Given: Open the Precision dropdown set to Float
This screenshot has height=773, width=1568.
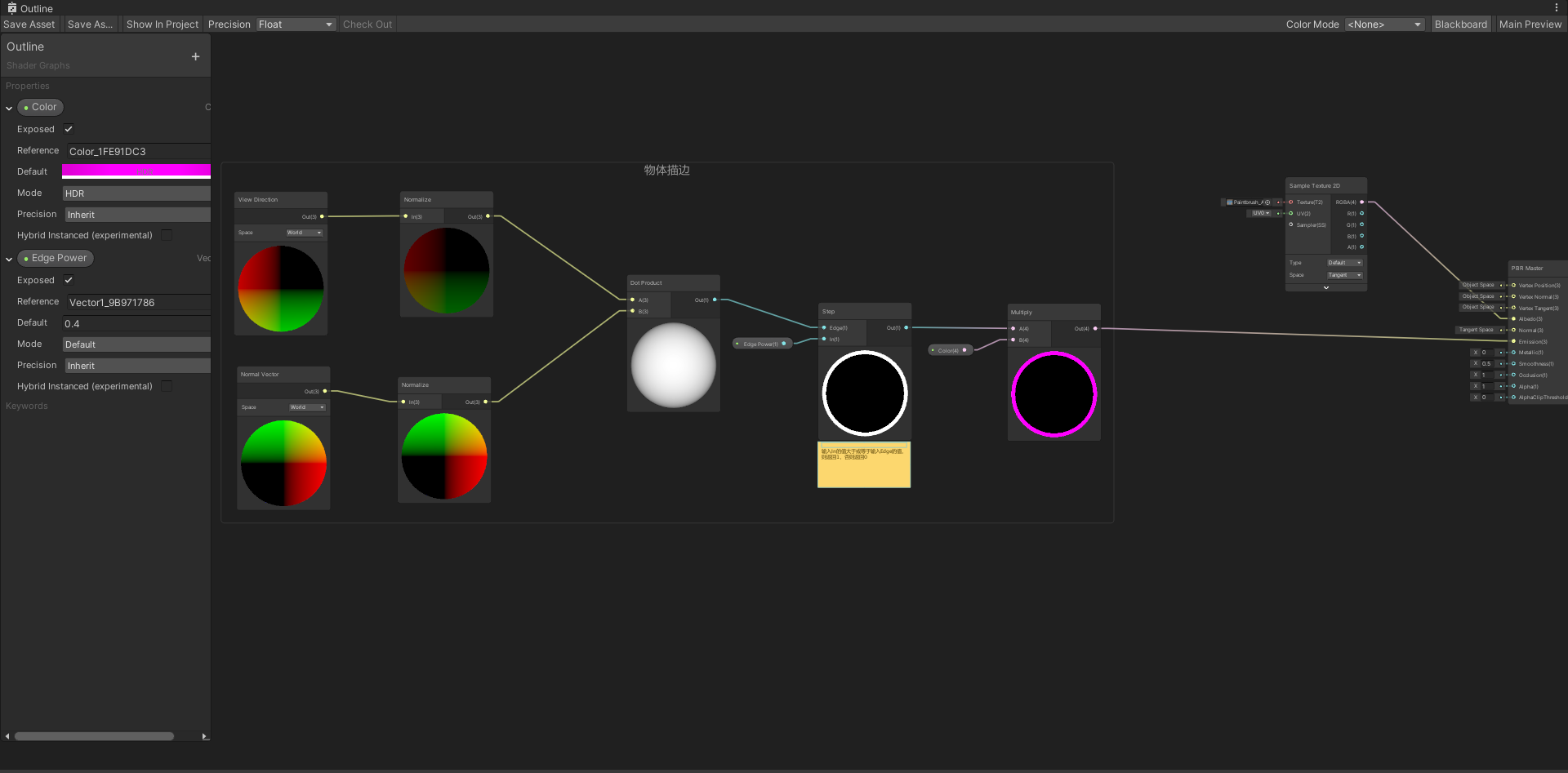Looking at the screenshot, I should point(296,24).
